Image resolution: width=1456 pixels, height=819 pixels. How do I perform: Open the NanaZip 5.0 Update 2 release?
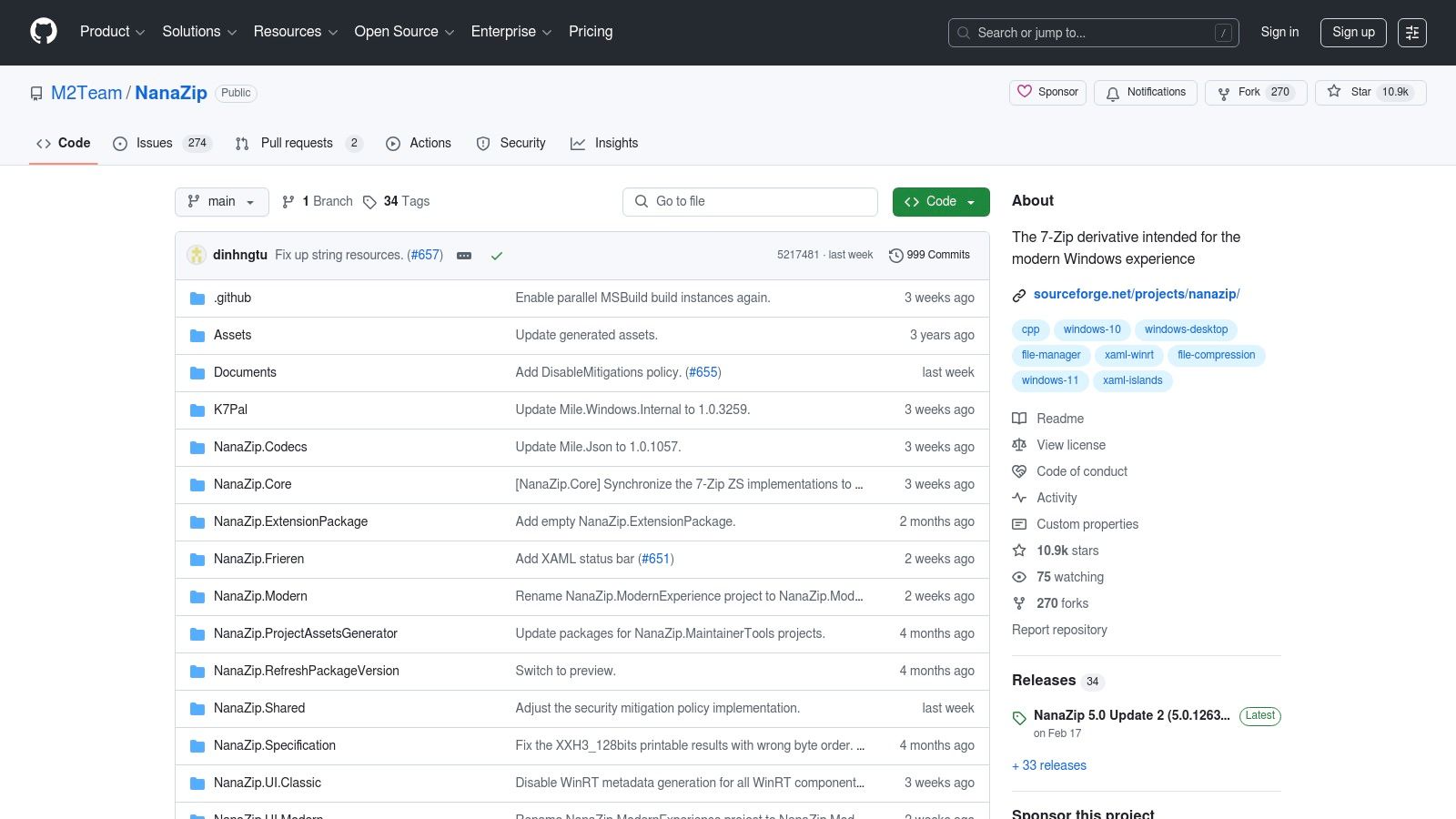click(x=1131, y=715)
